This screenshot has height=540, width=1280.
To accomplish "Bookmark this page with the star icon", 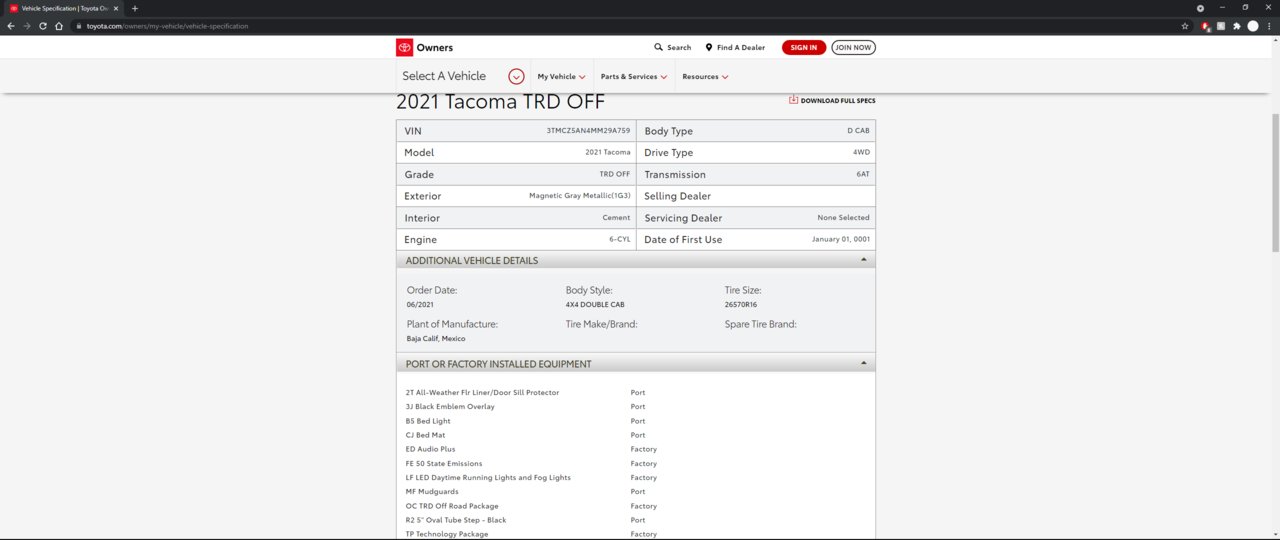I will click(x=1185, y=26).
